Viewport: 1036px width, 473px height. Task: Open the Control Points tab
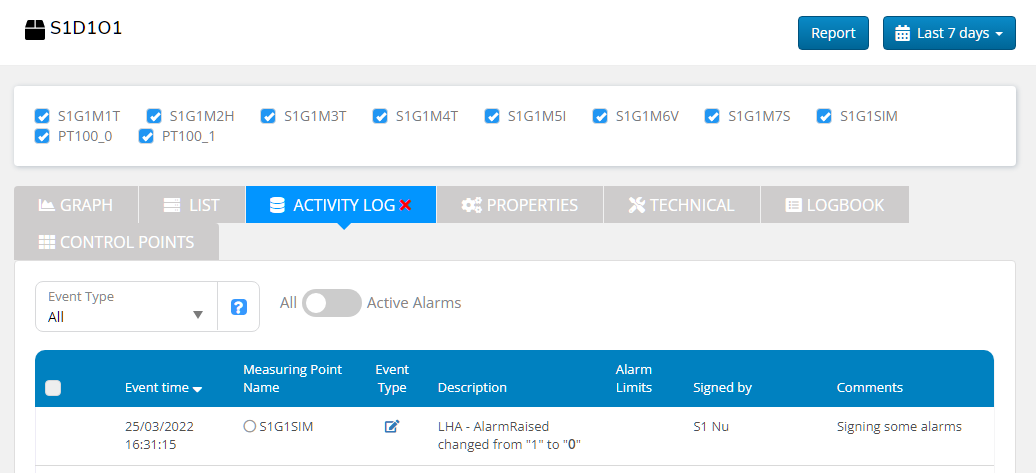coord(116,242)
